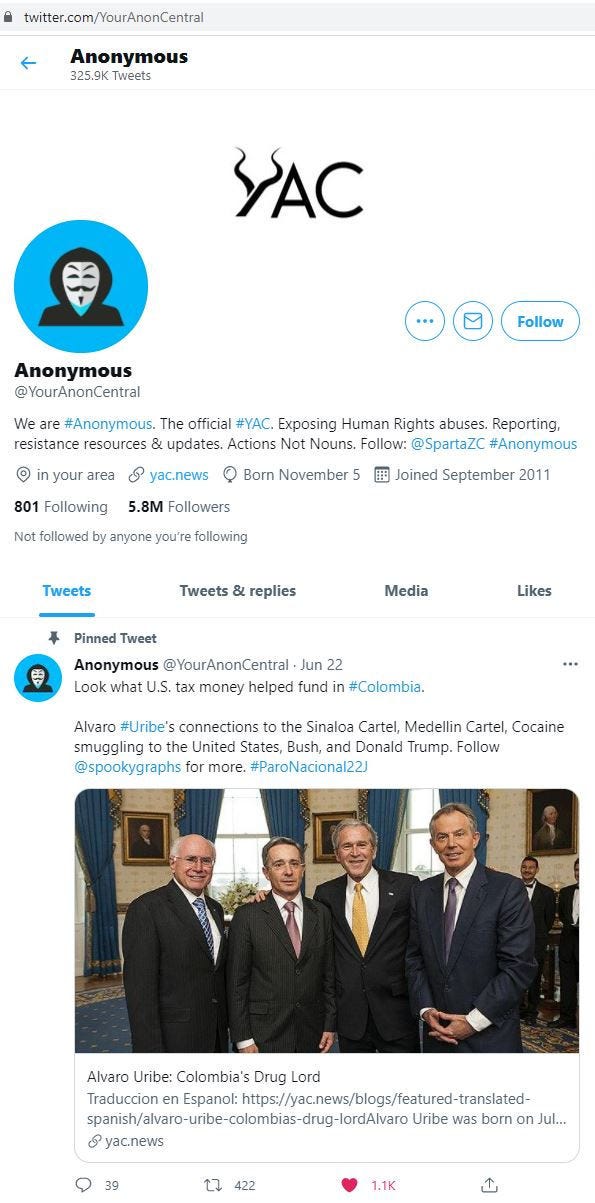Open the pinned tweet's more options menu
The width and height of the screenshot is (595, 1203).
(x=570, y=664)
